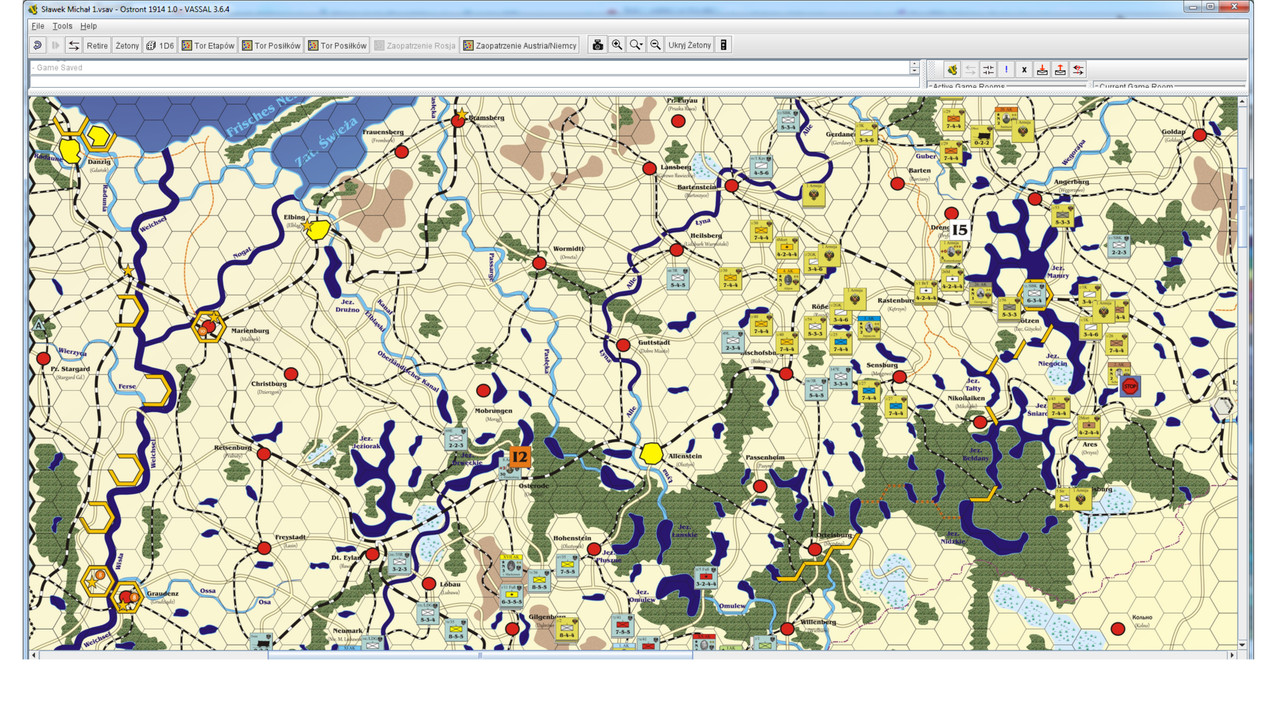
Task: Click the camera snapshot icon
Action: coord(598,45)
